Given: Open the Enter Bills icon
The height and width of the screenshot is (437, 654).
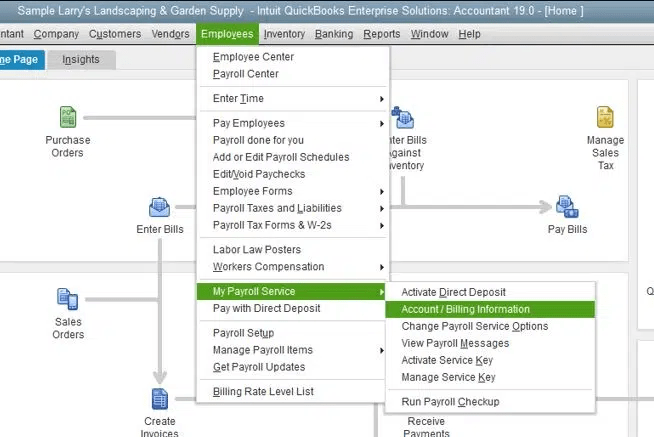Looking at the screenshot, I should click(x=160, y=208).
